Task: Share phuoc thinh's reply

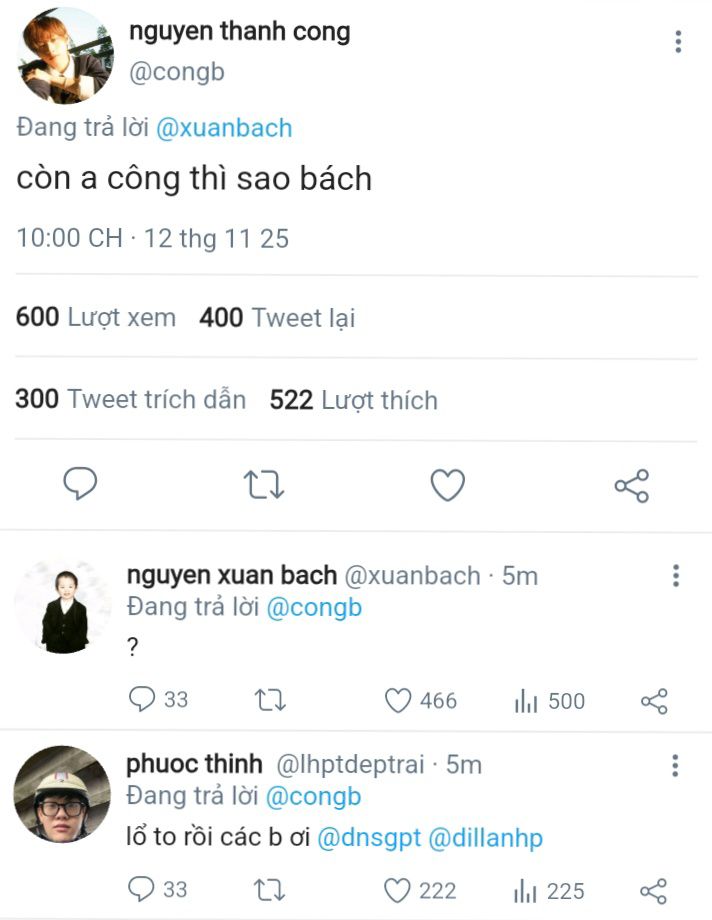Action: pos(653,891)
